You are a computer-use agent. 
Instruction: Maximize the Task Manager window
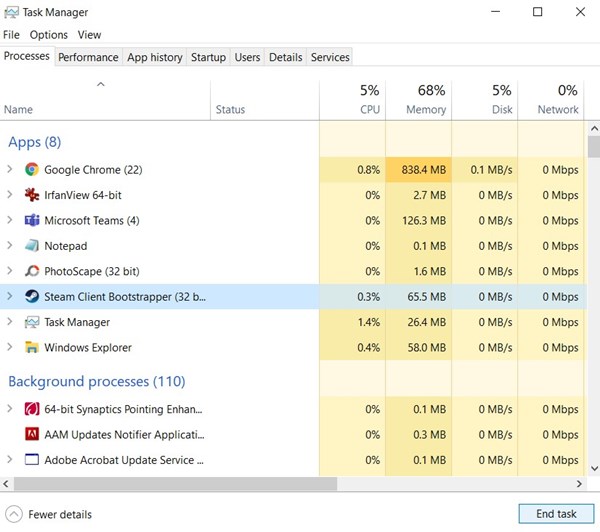538,12
